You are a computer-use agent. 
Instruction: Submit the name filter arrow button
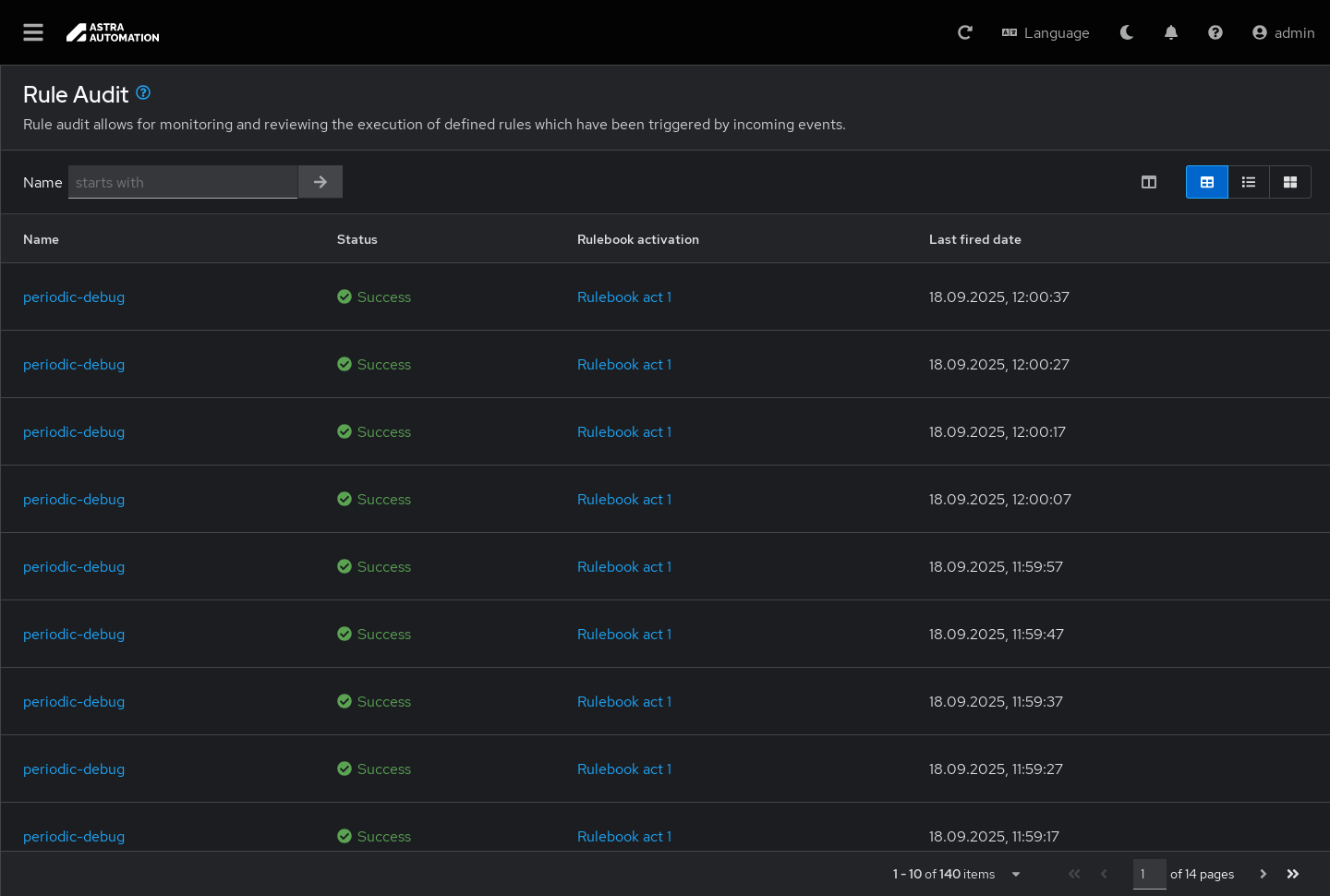coord(320,182)
